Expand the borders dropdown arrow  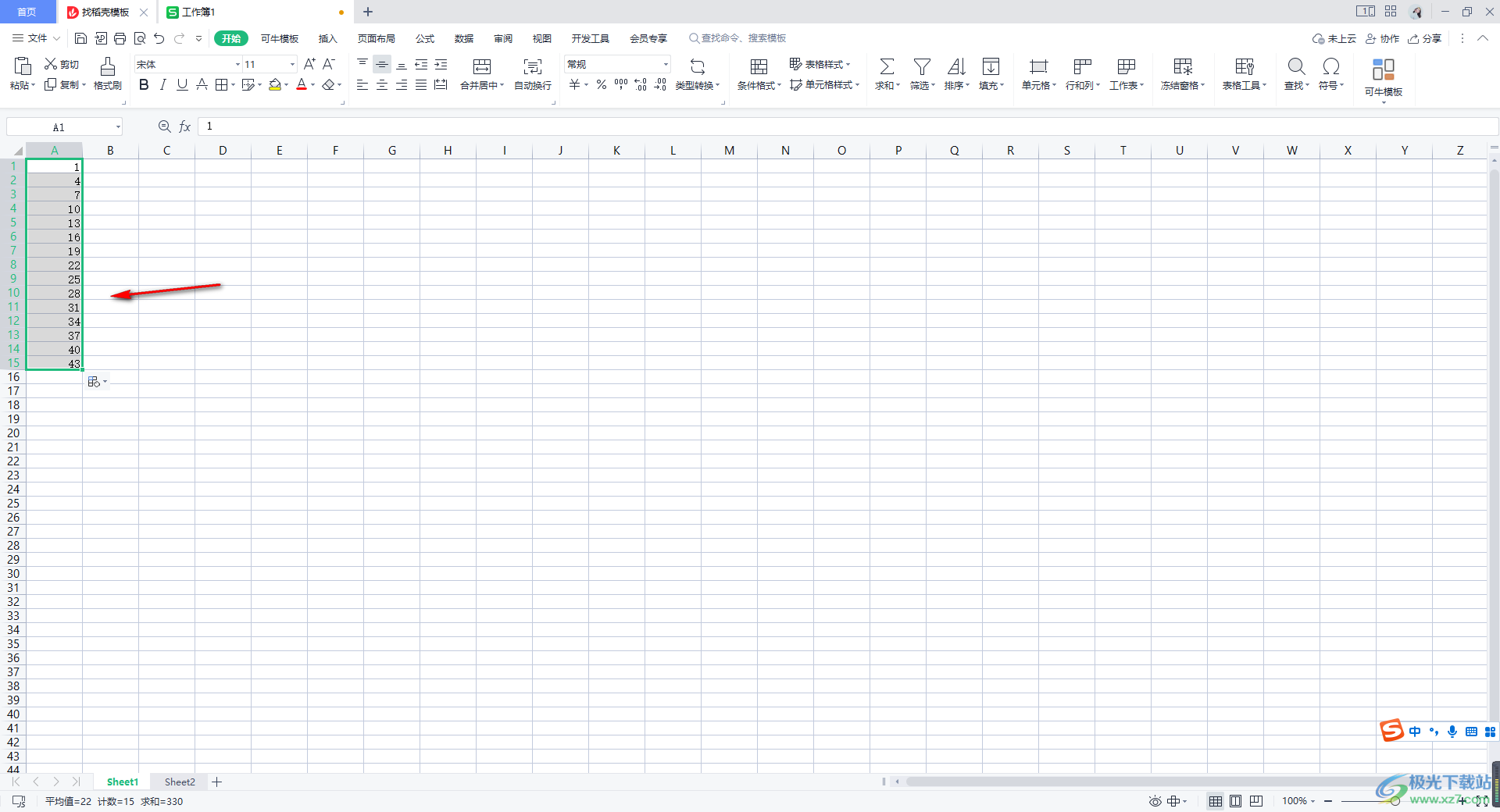point(233,84)
